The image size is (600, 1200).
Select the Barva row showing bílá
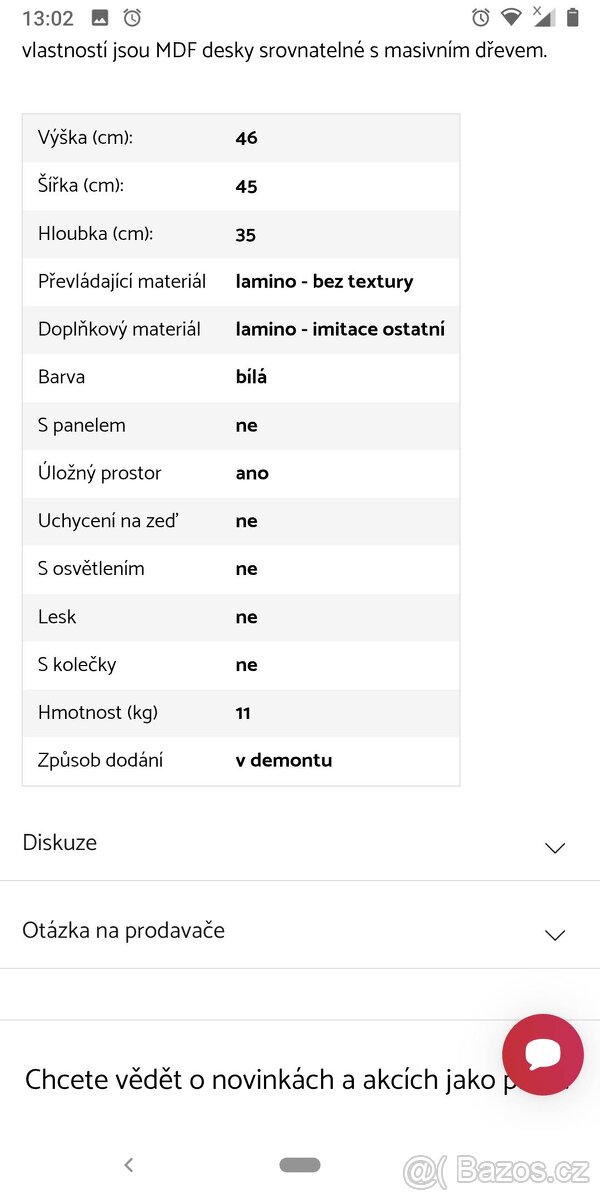pyautogui.click(x=240, y=377)
